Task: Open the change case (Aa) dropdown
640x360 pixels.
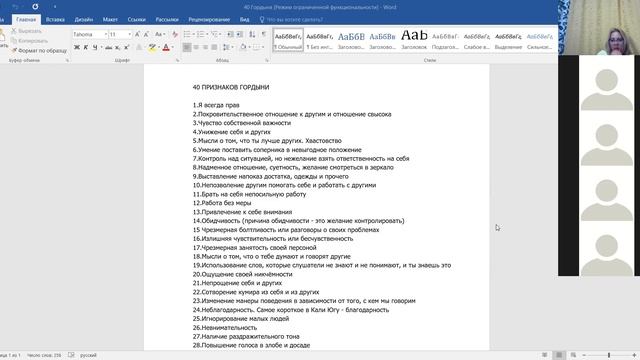Action: point(160,34)
